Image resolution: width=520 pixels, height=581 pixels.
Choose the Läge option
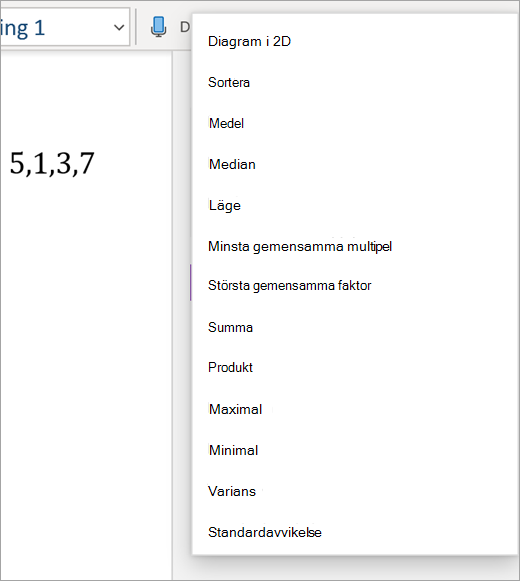click(225, 205)
